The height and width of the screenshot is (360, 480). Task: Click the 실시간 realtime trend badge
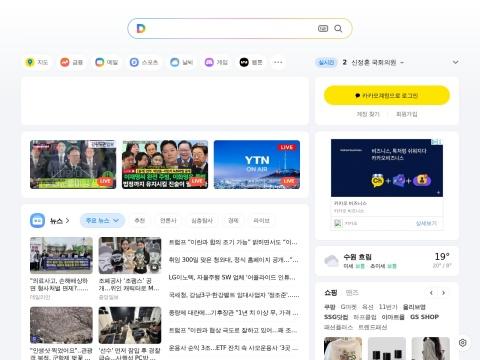[326, 62]
